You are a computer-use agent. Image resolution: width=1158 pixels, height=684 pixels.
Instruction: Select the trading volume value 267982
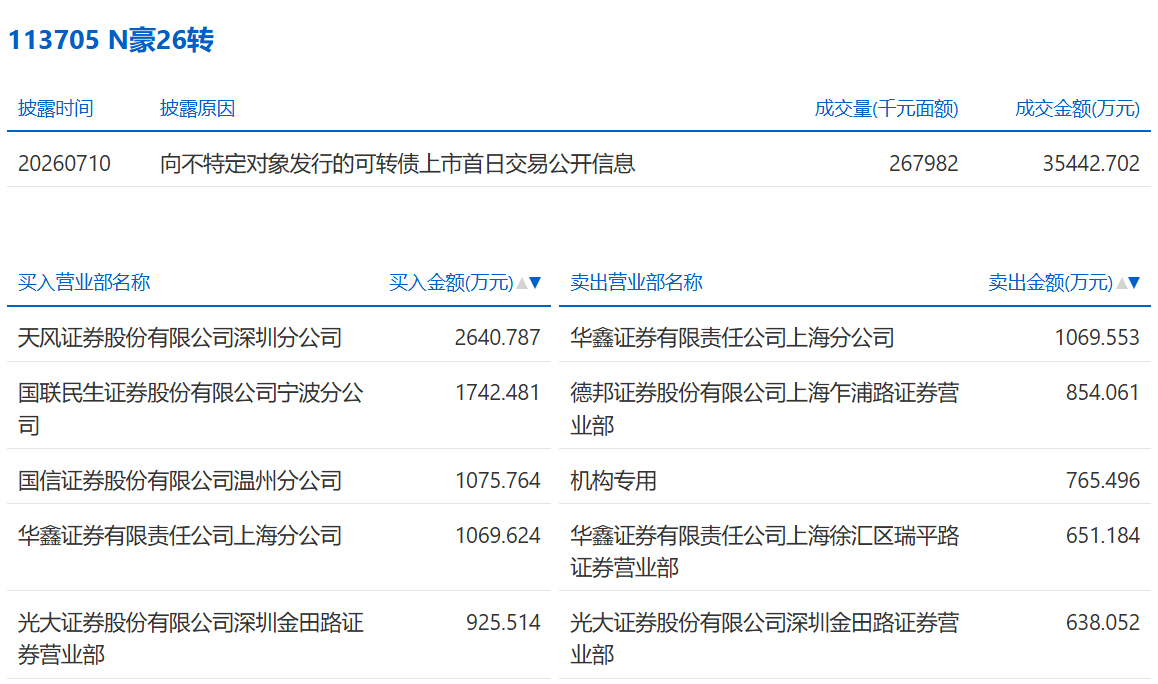tap(923, 163)
